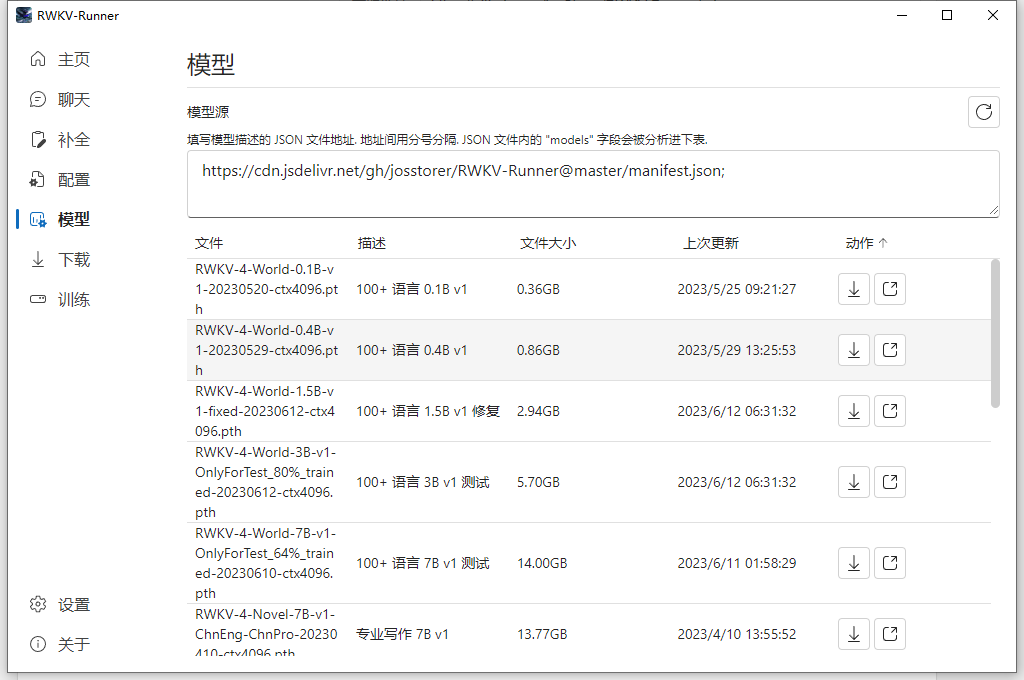Open the 补全 completion page

coord(60,140)
